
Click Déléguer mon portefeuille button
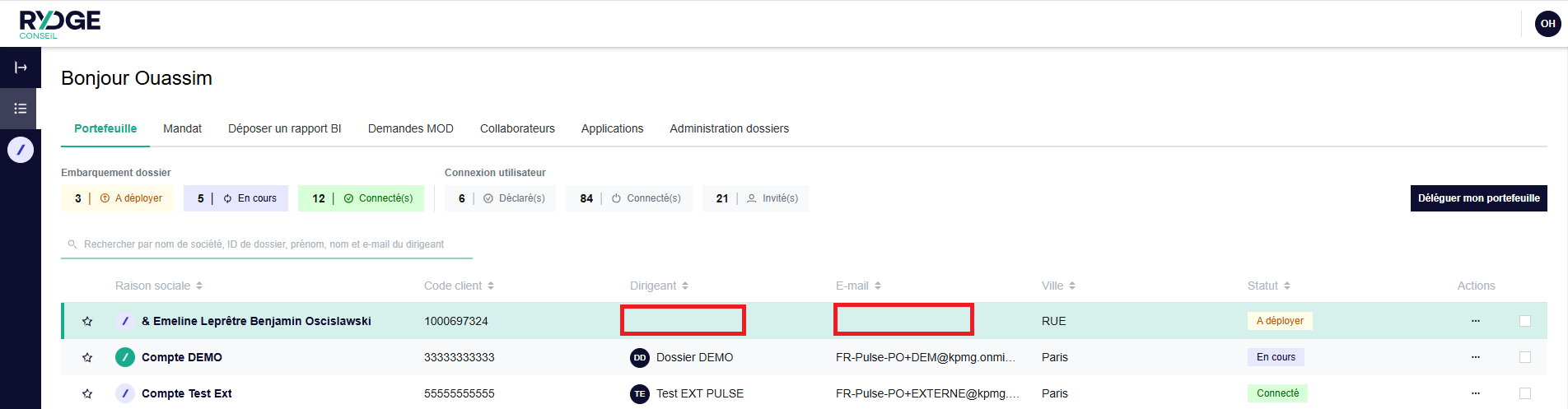click(x=1478, y=198)
